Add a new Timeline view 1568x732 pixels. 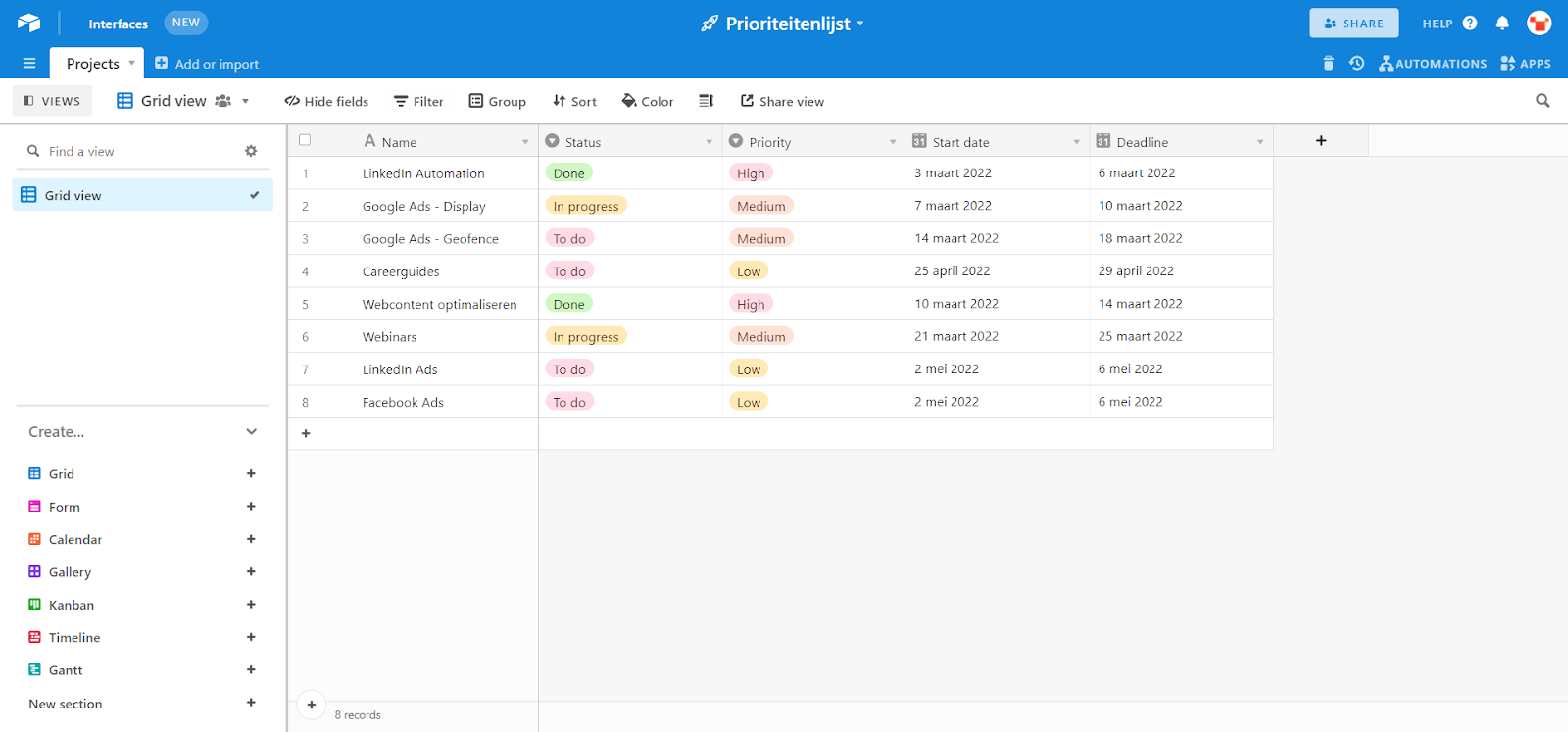pos(251,637)
